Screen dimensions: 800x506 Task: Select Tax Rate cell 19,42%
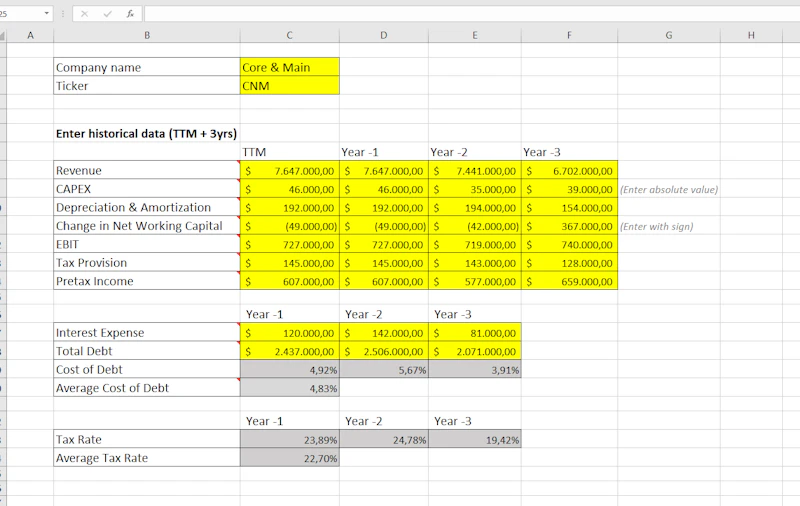pos(474,439)
